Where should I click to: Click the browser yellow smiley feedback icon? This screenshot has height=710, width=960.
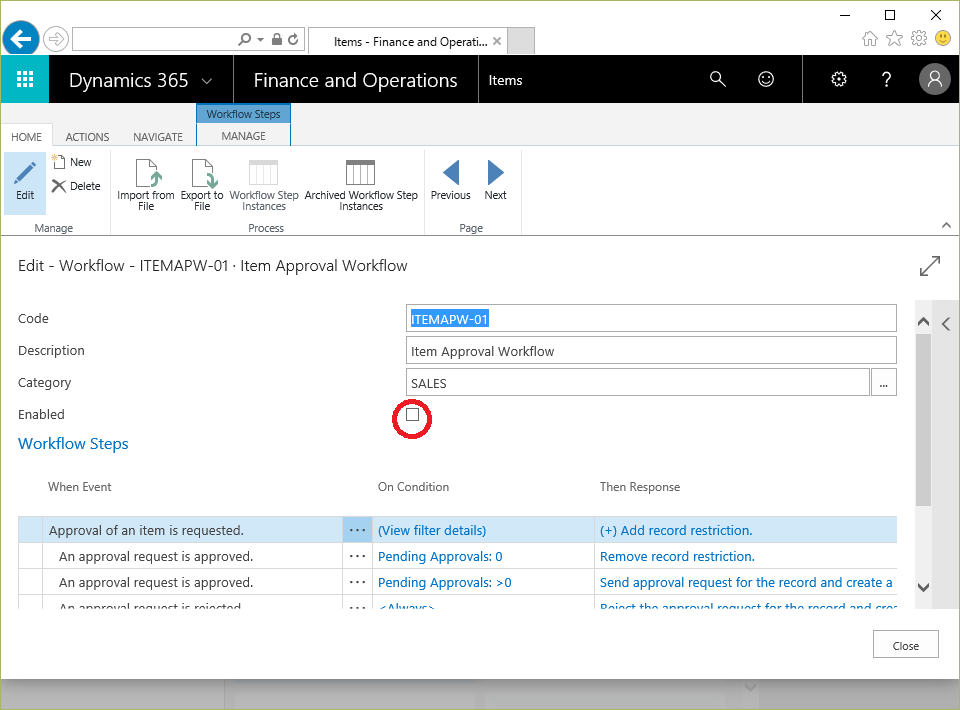[943, 39]
